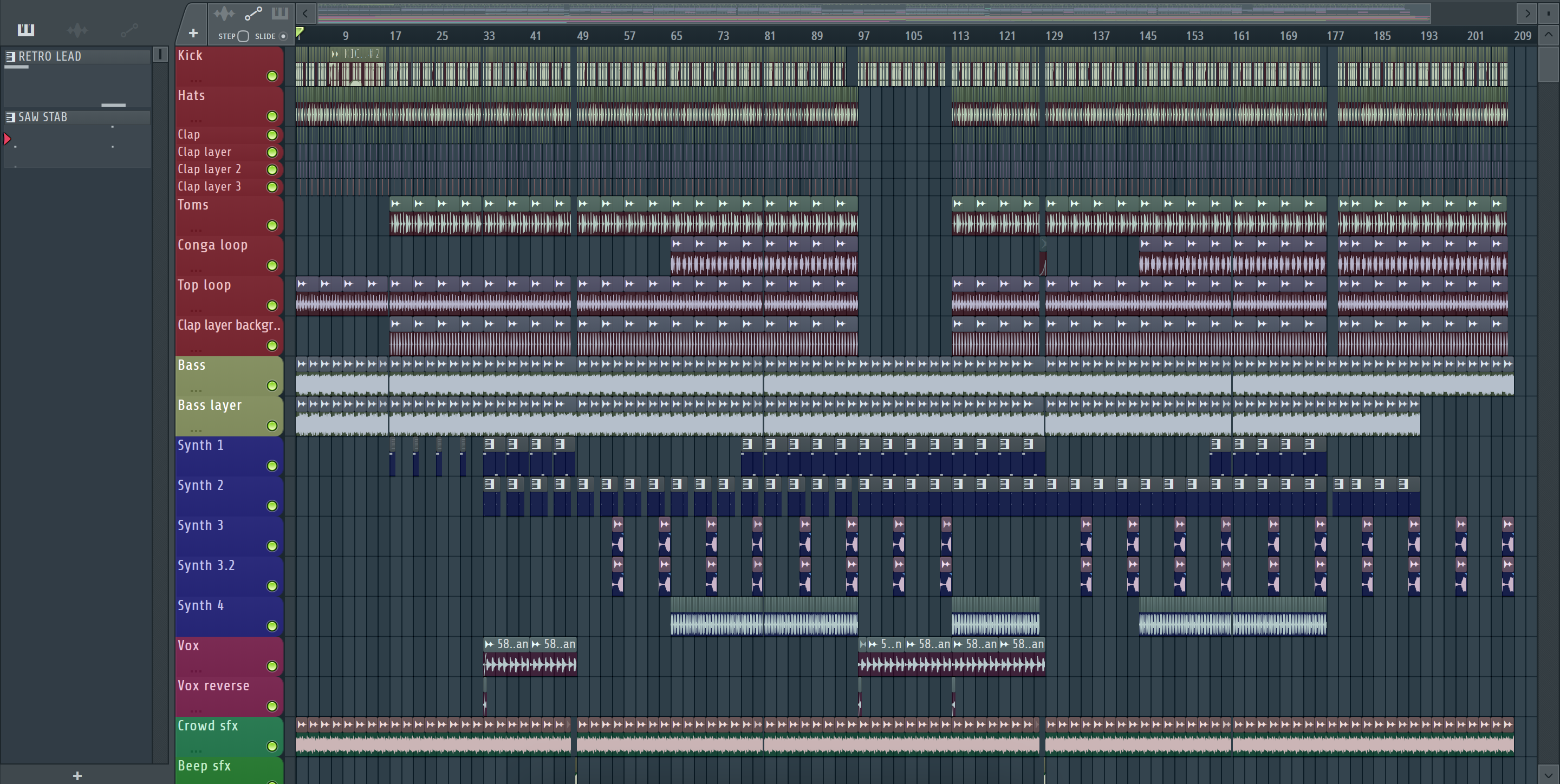Mute the Crowd sfx track
The height and width of the screenshot is (784, 1560).
click(272, 746)
